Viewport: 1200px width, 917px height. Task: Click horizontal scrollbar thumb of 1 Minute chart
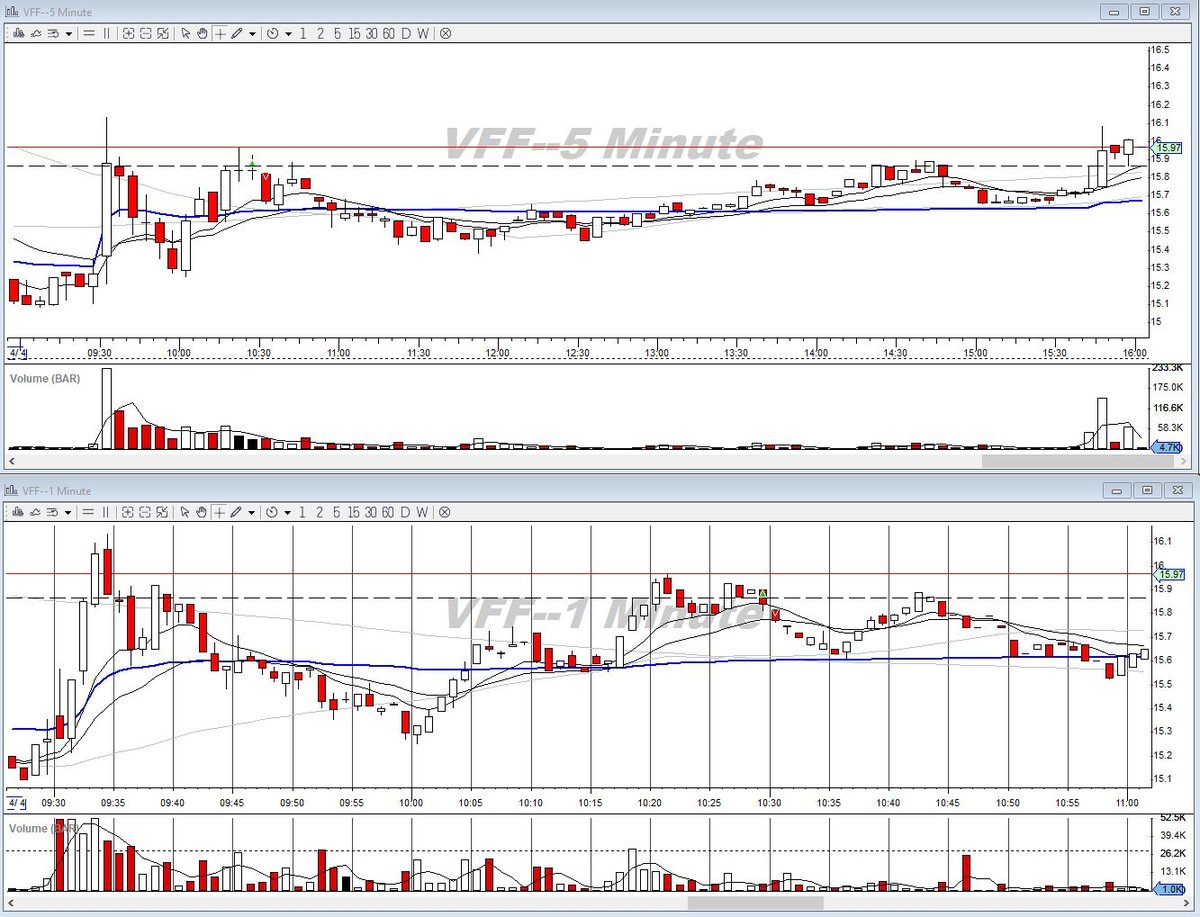coord(756,902)
